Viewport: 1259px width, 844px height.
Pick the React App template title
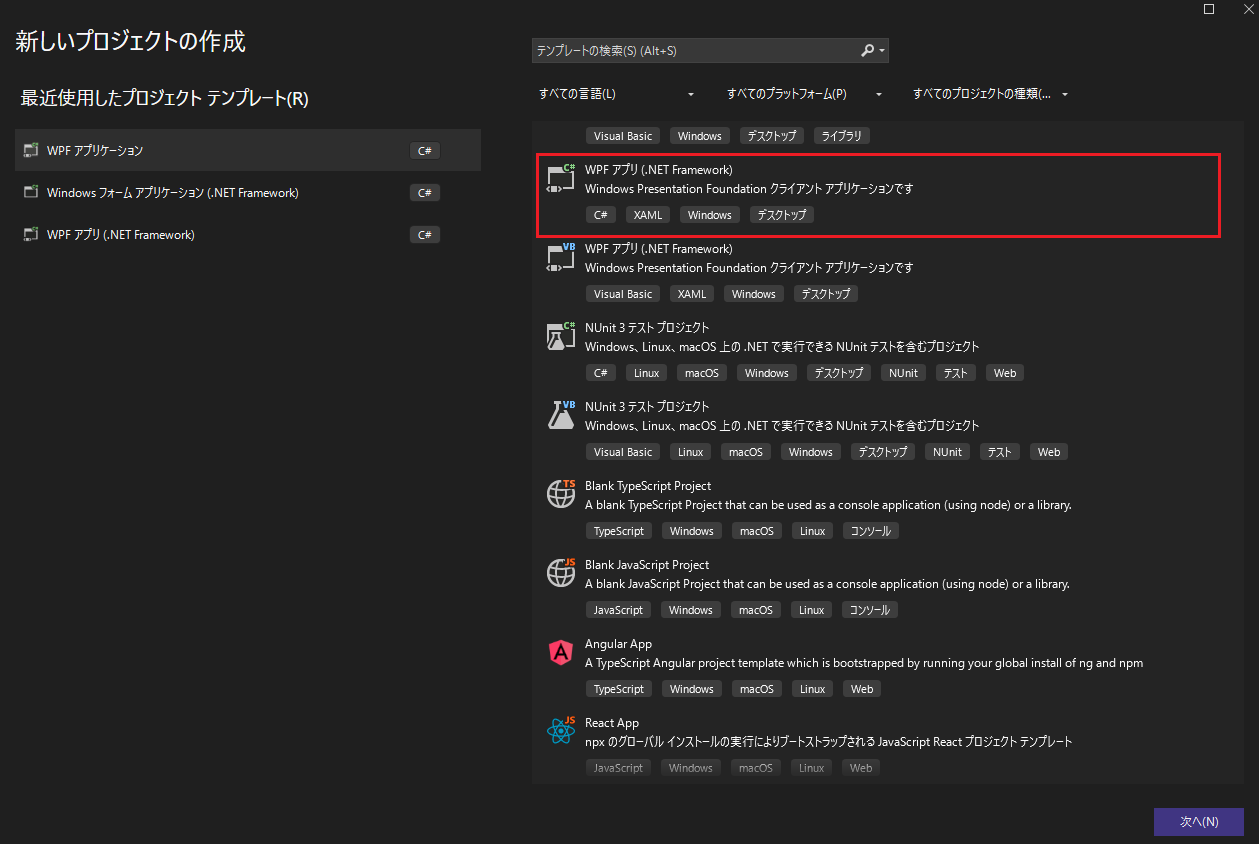tap(612, 723)
